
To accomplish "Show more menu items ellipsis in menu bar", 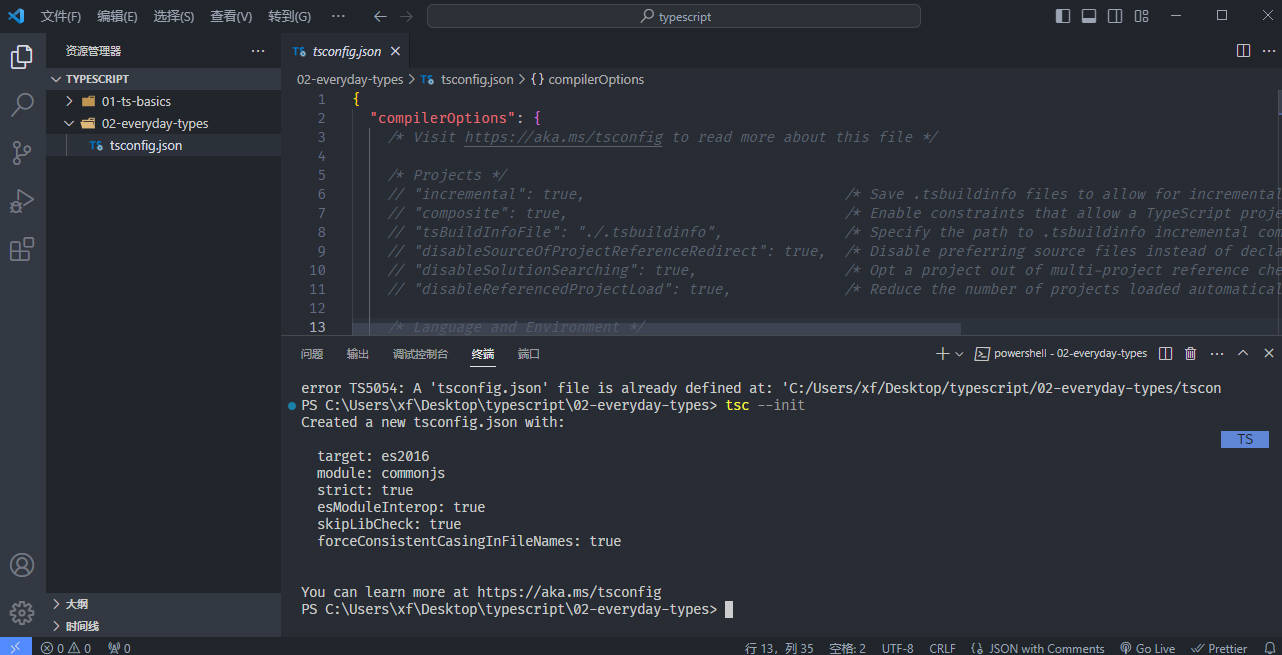I will click(x=338, y=16).
